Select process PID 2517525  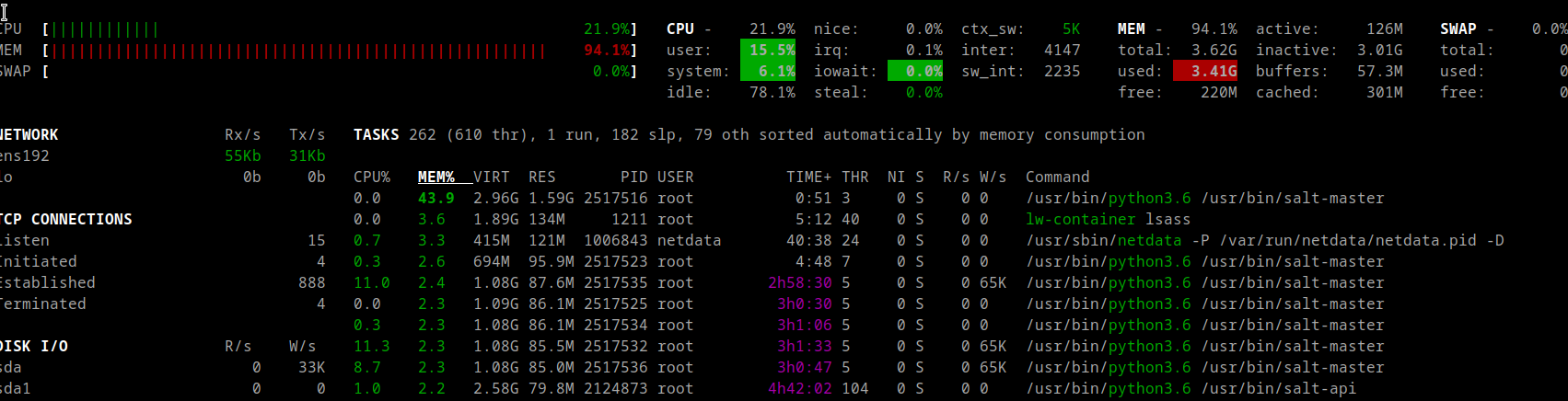click(x=616, y=304)
